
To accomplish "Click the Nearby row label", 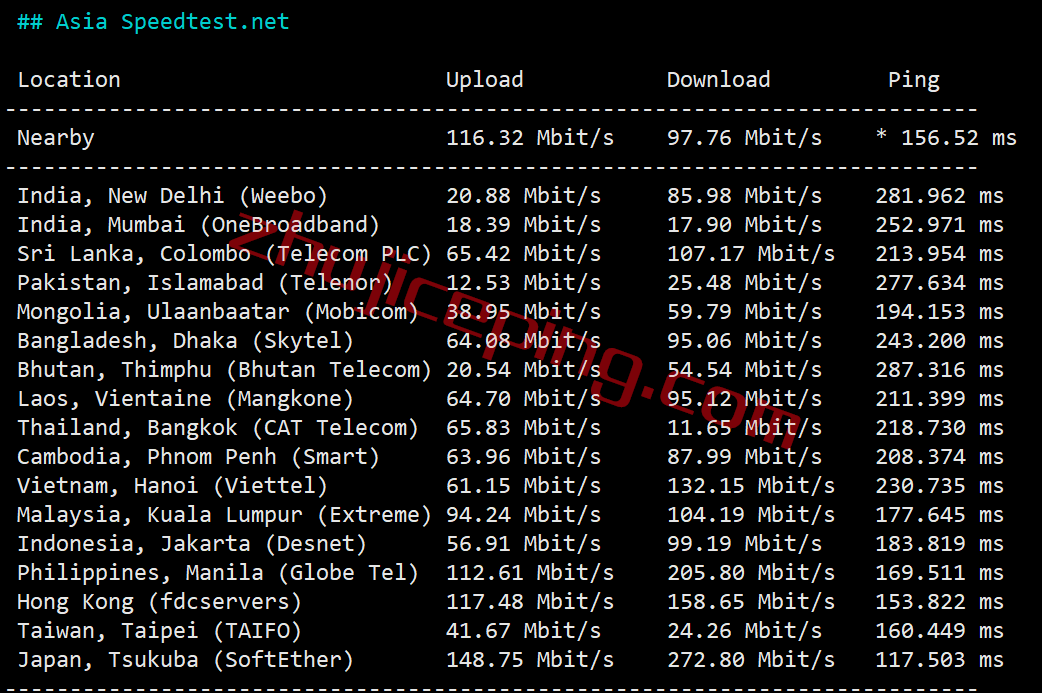I will 56,138.
